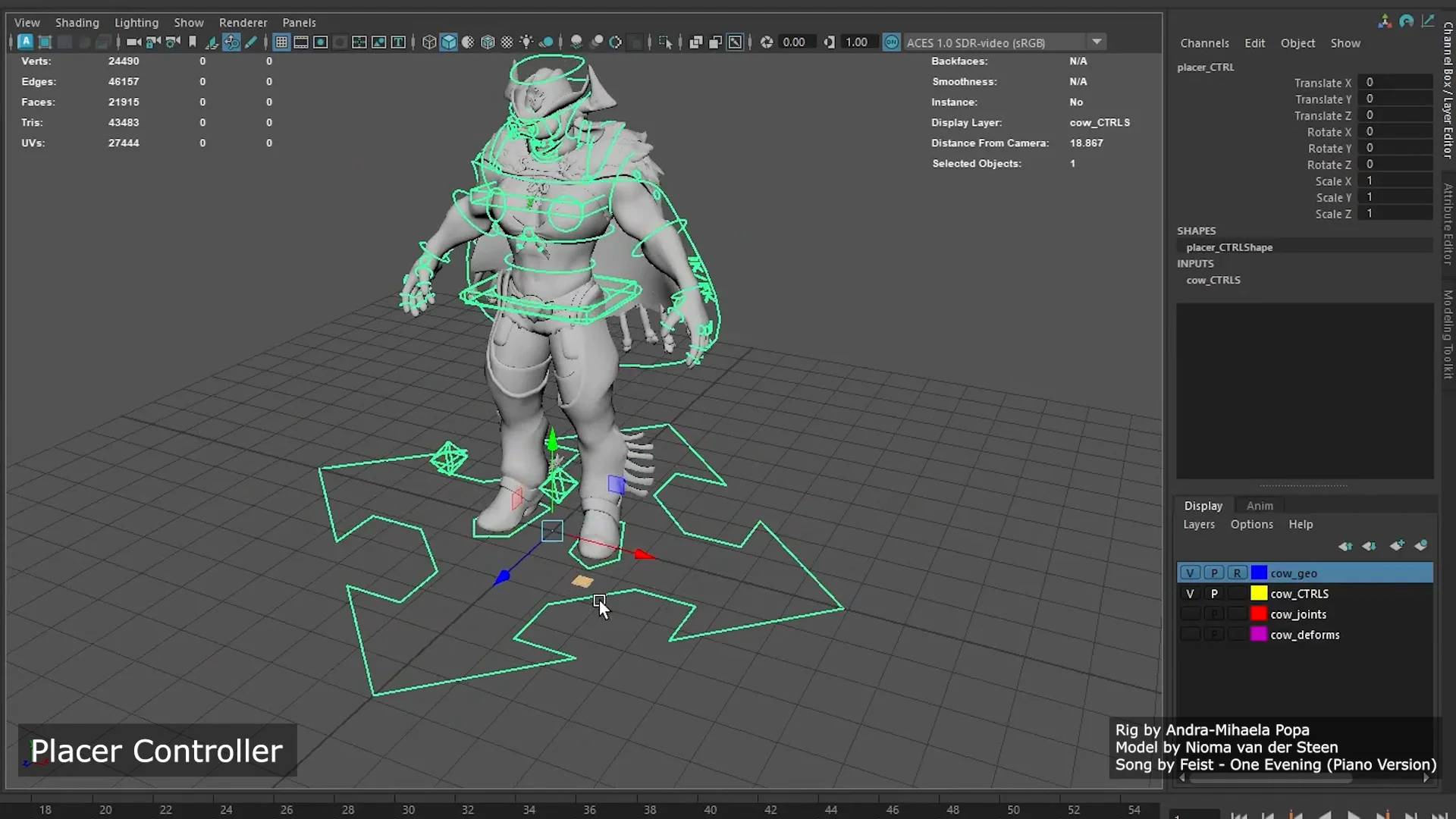
Task: Toggle X-Ray Joints icon
Action: (x=735, y=42)
